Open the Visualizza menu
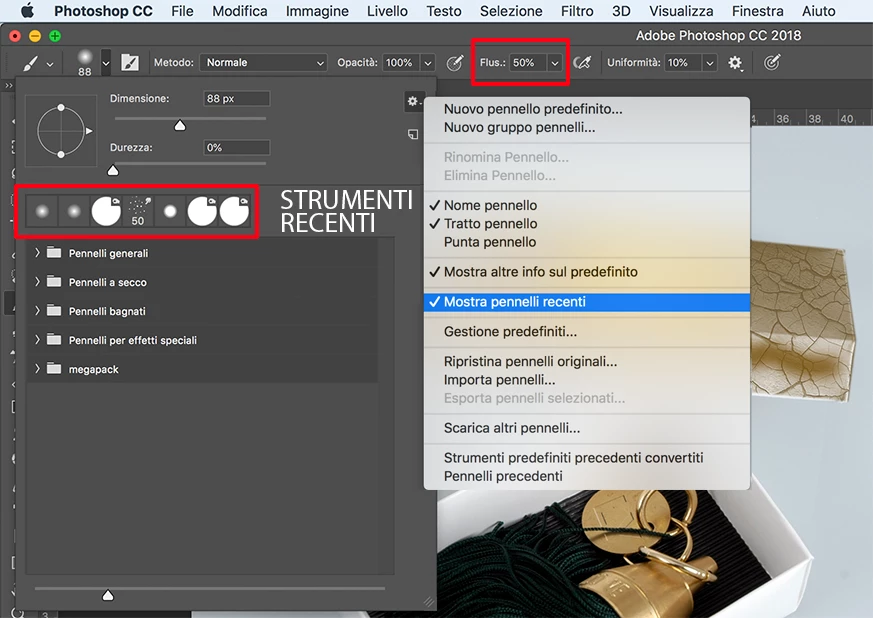This screenshot has width=873, height=618. [681, 11]
